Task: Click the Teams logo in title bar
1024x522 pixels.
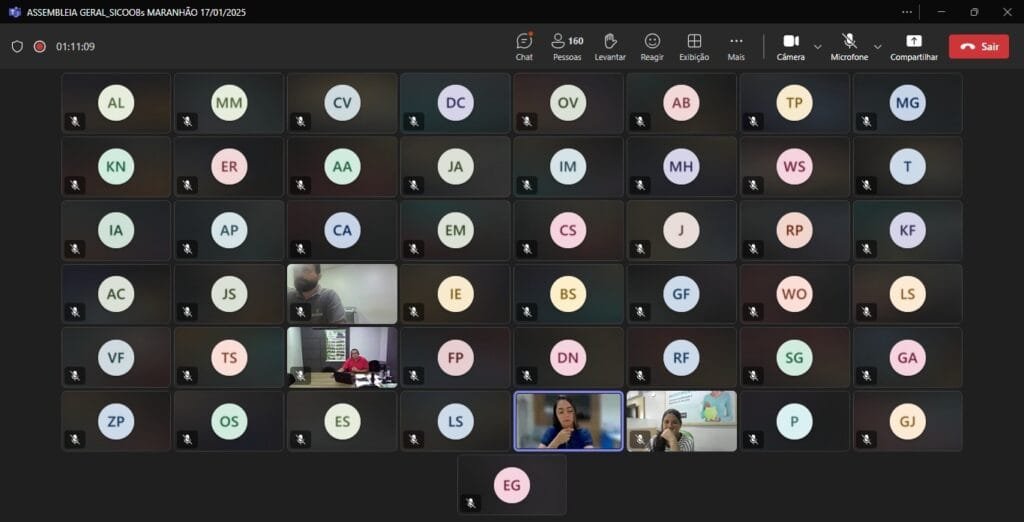Action: tap(14, 12)
